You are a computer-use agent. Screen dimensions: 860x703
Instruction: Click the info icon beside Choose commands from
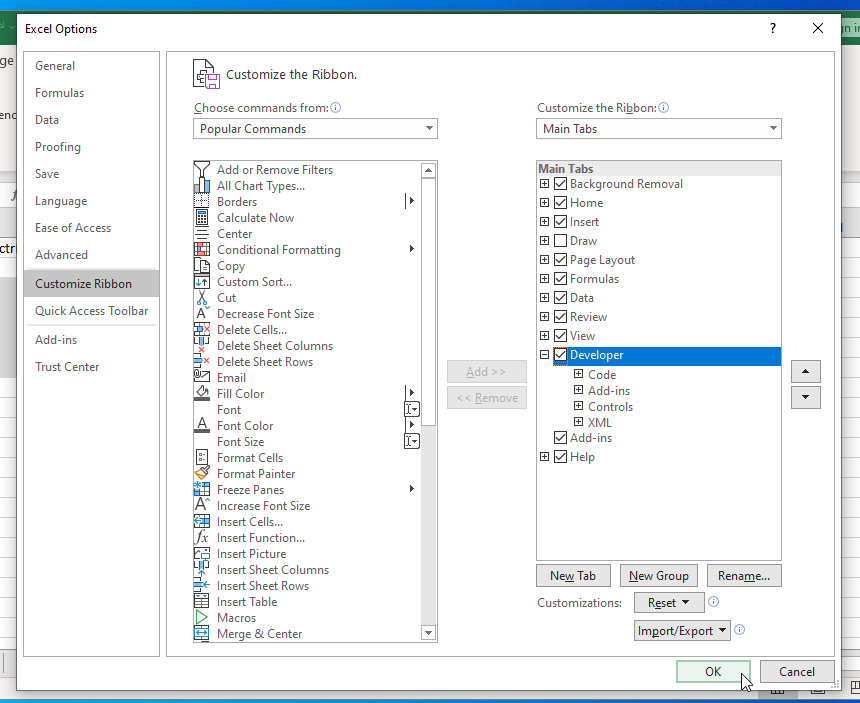[x=336, y=107]
